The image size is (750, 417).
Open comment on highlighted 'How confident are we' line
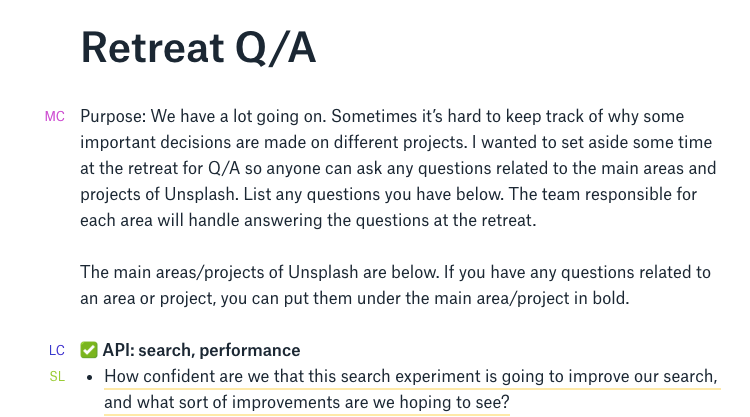pos(300,377)
